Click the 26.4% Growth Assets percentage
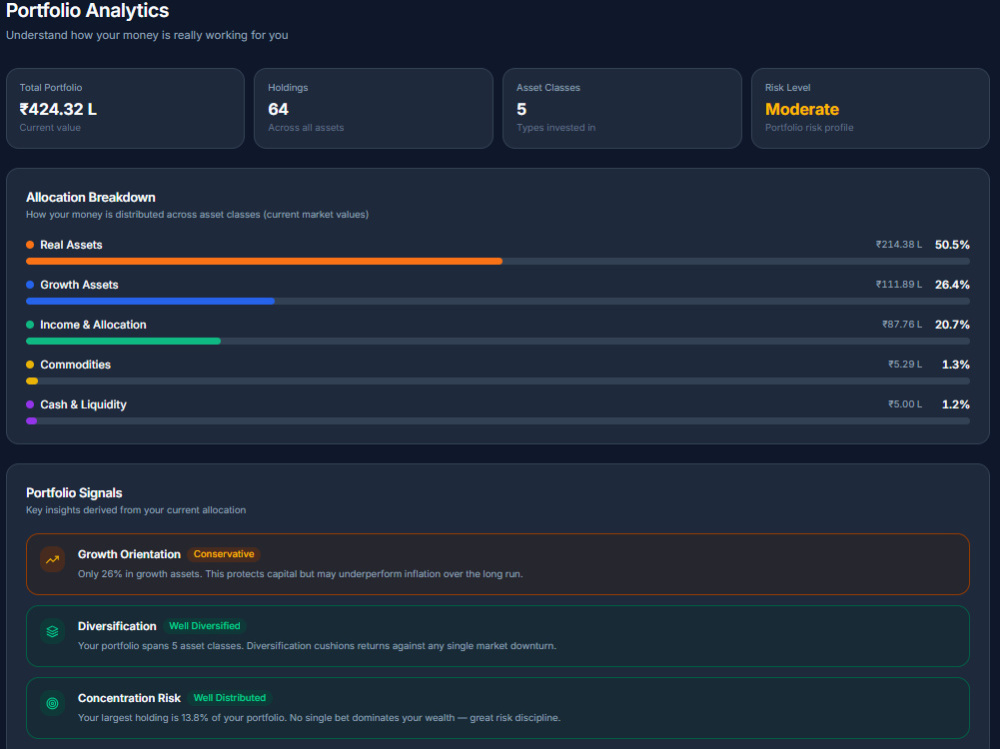This screenshot has height=749, width=1000. coord(952,285)
